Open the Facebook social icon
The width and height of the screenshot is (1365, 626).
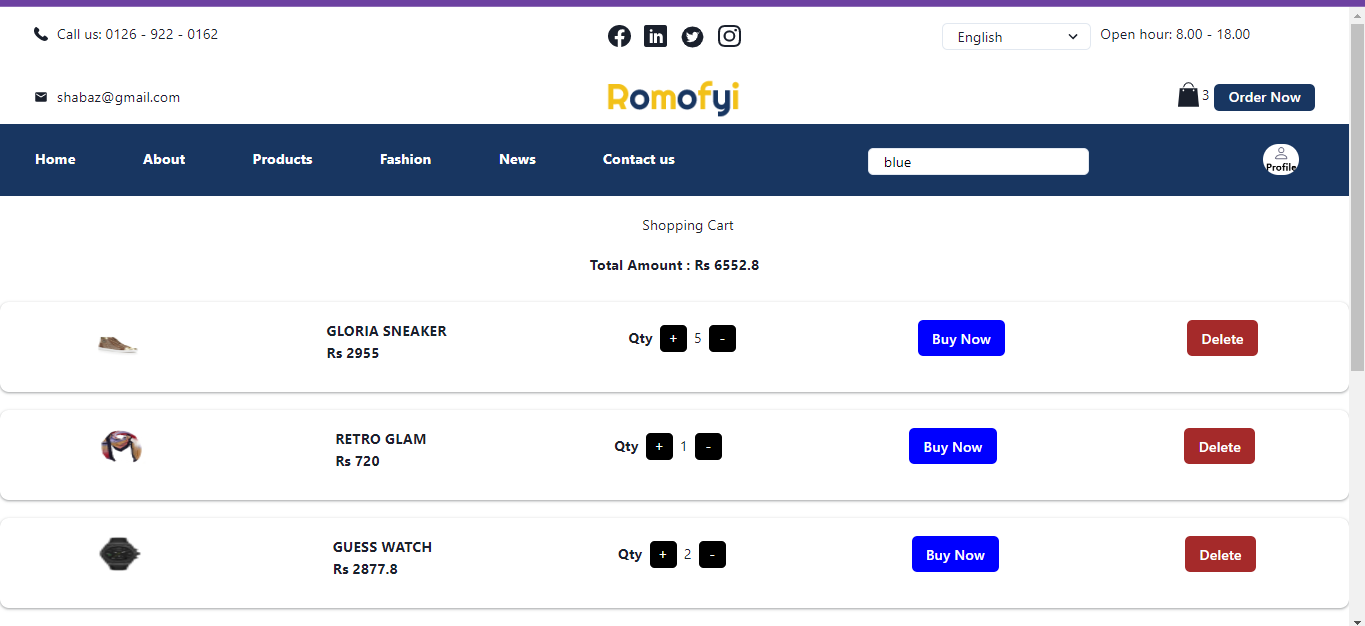click(619, 36)
